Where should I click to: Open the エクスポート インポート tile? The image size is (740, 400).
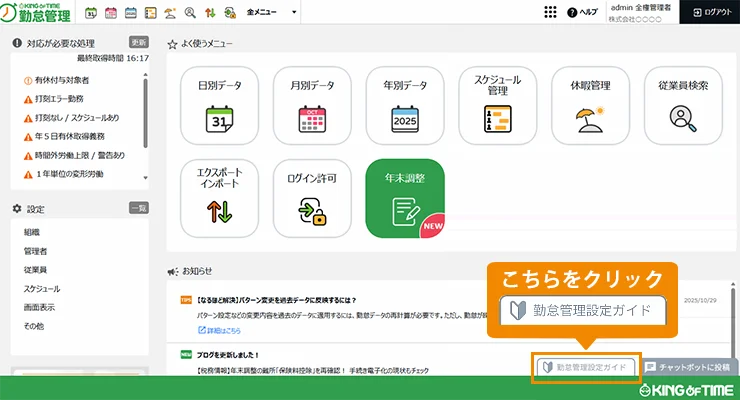[x=219, y=198]
